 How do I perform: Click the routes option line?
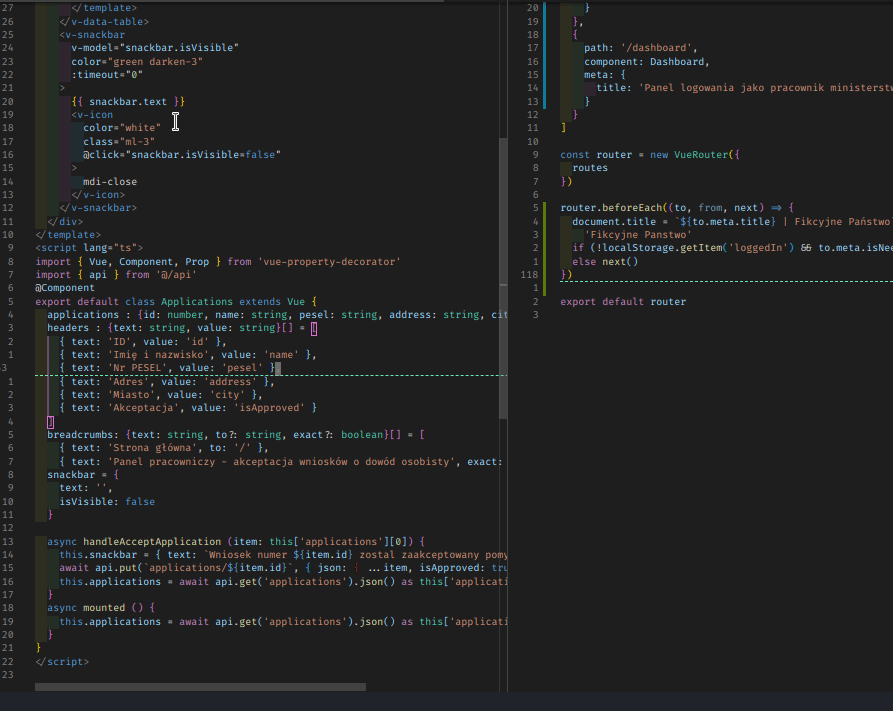point(590,167)
